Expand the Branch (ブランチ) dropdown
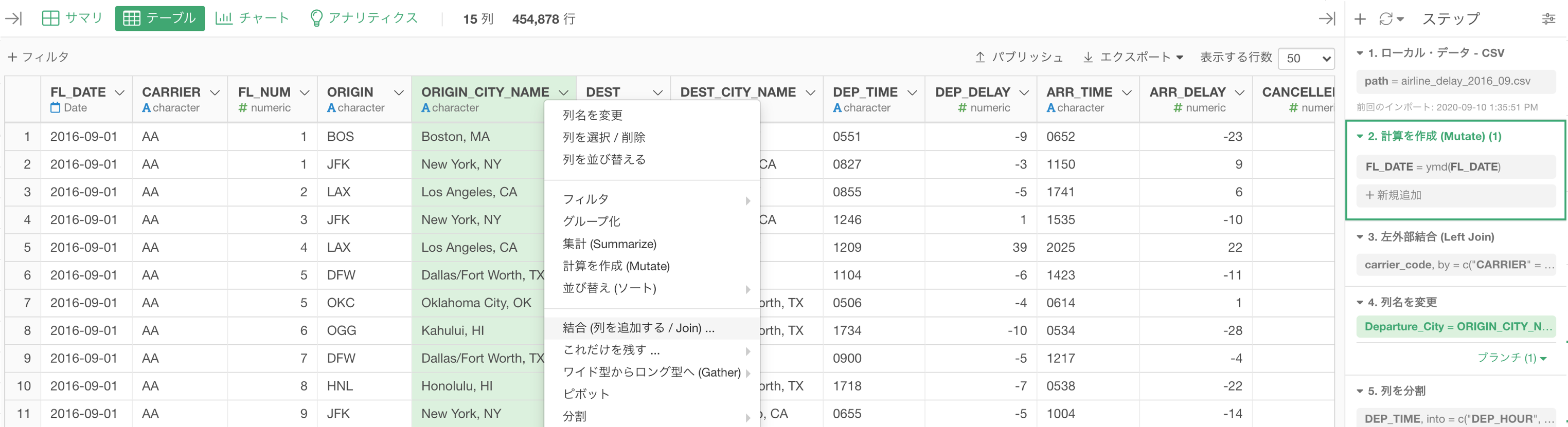This screenshot has width=1568, height=427. pyautogui.click(x=1512, y=358)
